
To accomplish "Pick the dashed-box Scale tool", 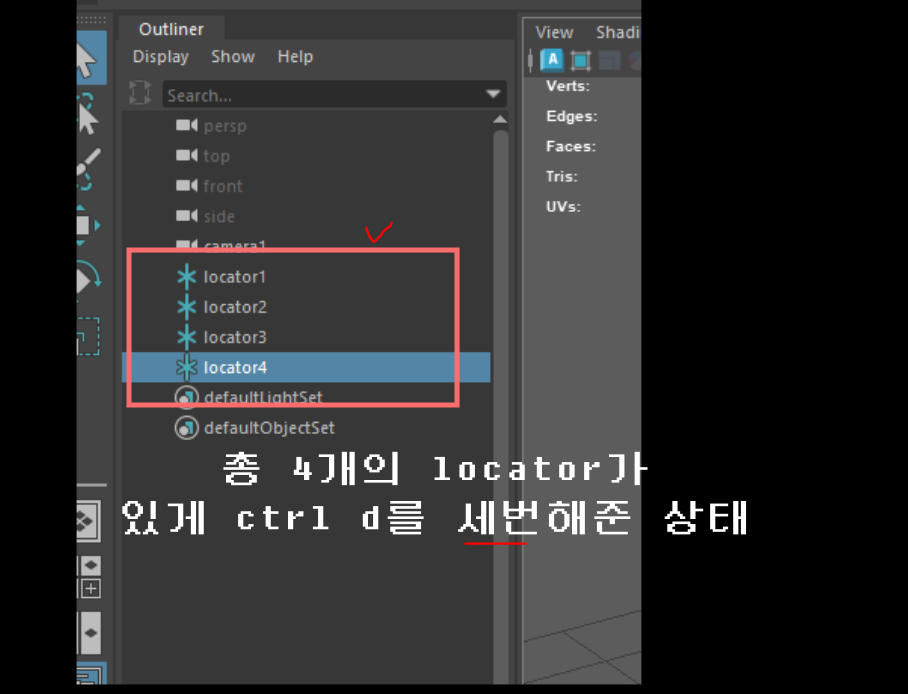I will (x=88, y=336).
